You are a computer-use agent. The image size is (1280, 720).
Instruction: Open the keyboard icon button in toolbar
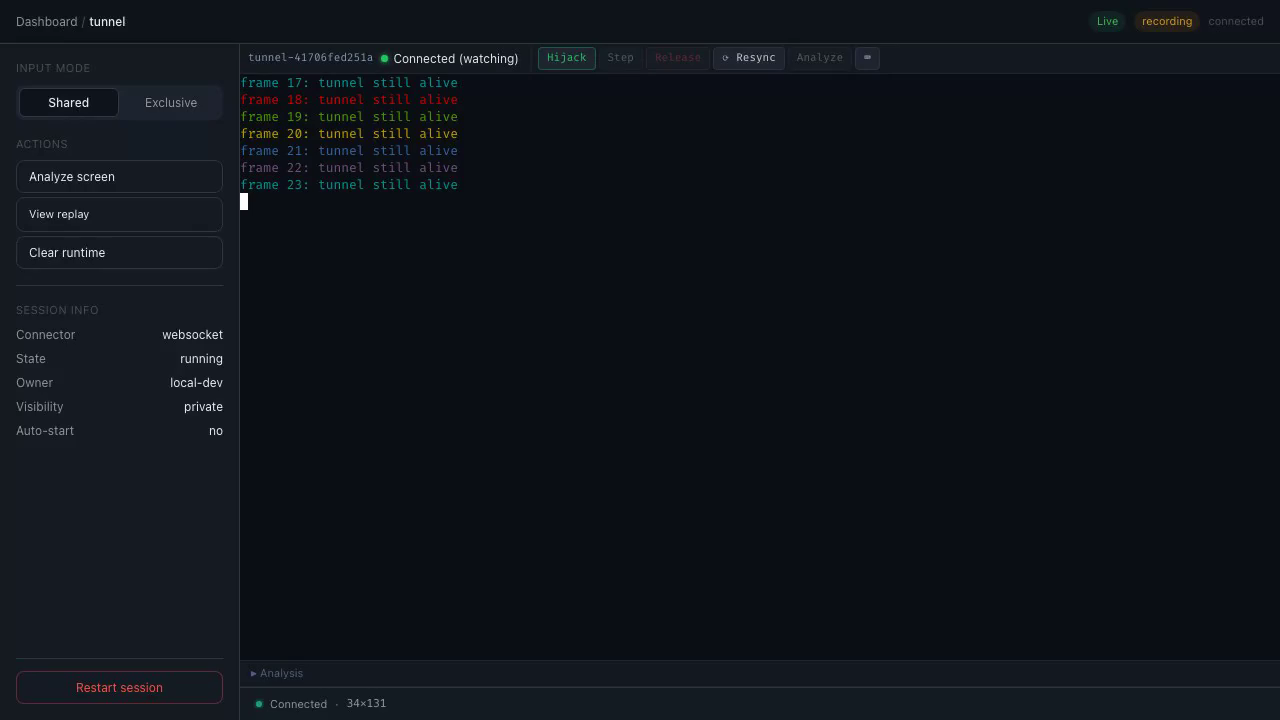(867, 58)
